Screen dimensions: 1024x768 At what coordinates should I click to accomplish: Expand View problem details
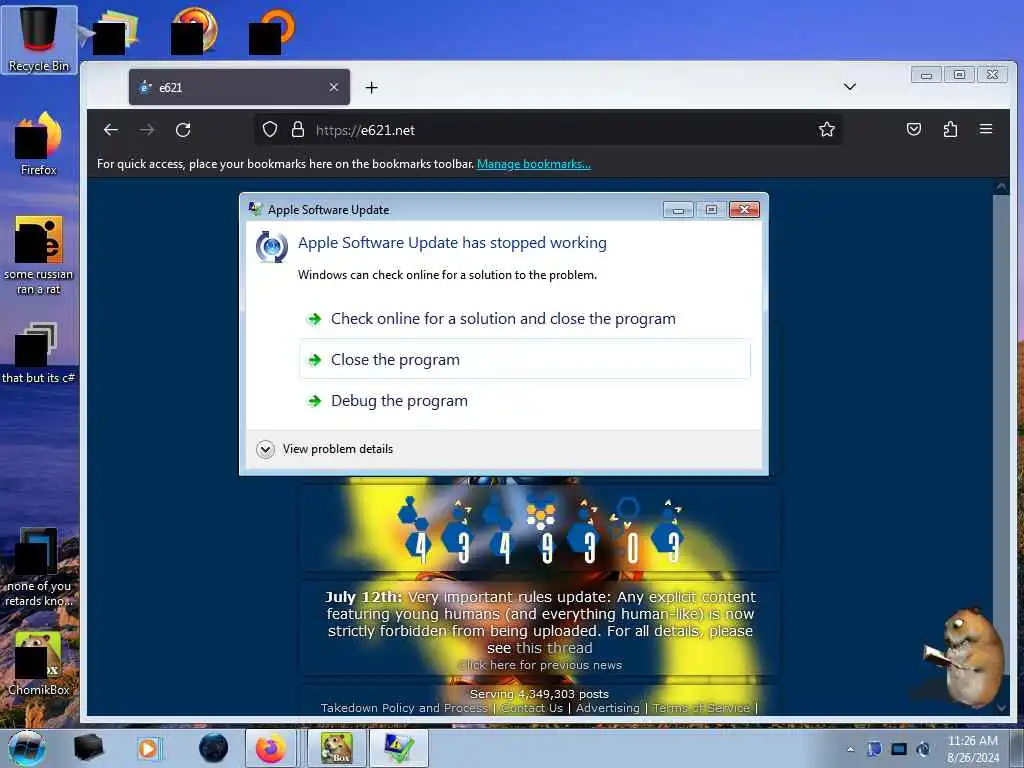(325, 449)
